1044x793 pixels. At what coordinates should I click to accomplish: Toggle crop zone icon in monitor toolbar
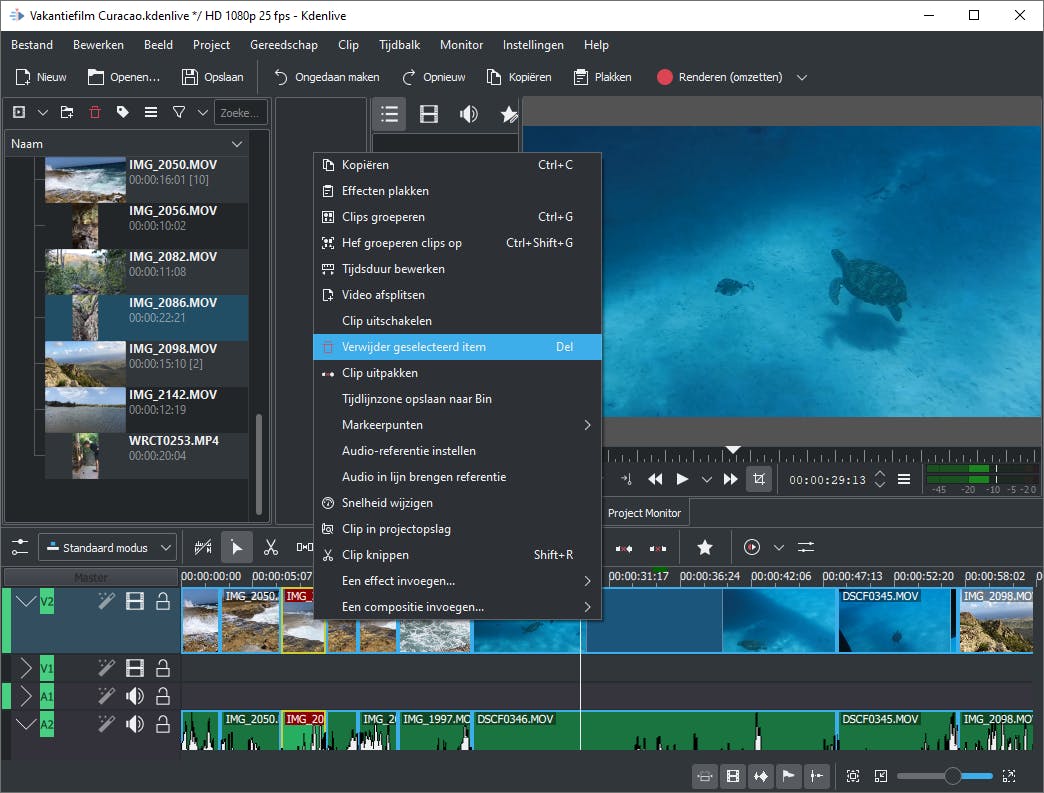(x=759, y=479)
